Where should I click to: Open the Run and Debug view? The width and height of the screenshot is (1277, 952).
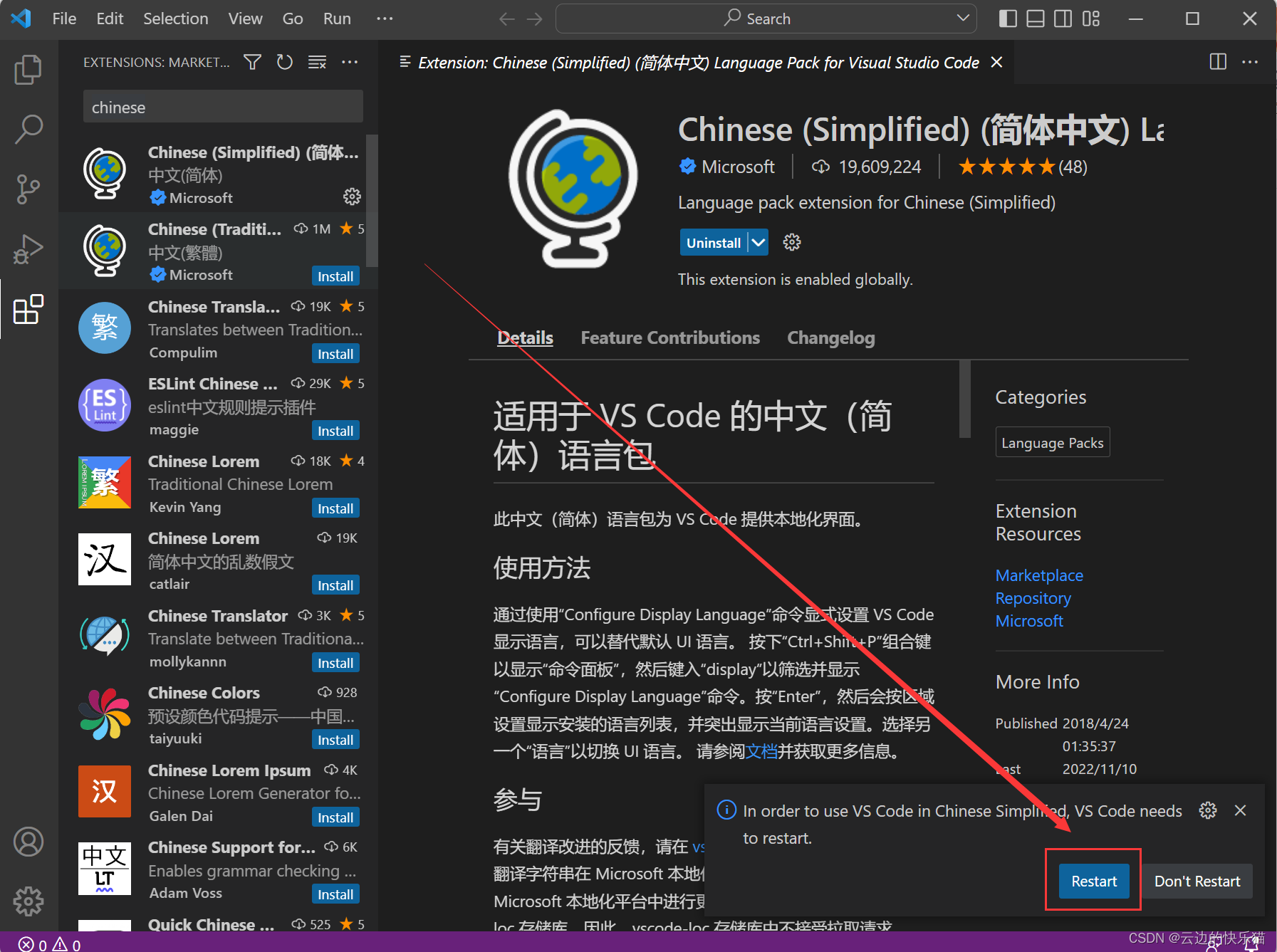(28, 249)
